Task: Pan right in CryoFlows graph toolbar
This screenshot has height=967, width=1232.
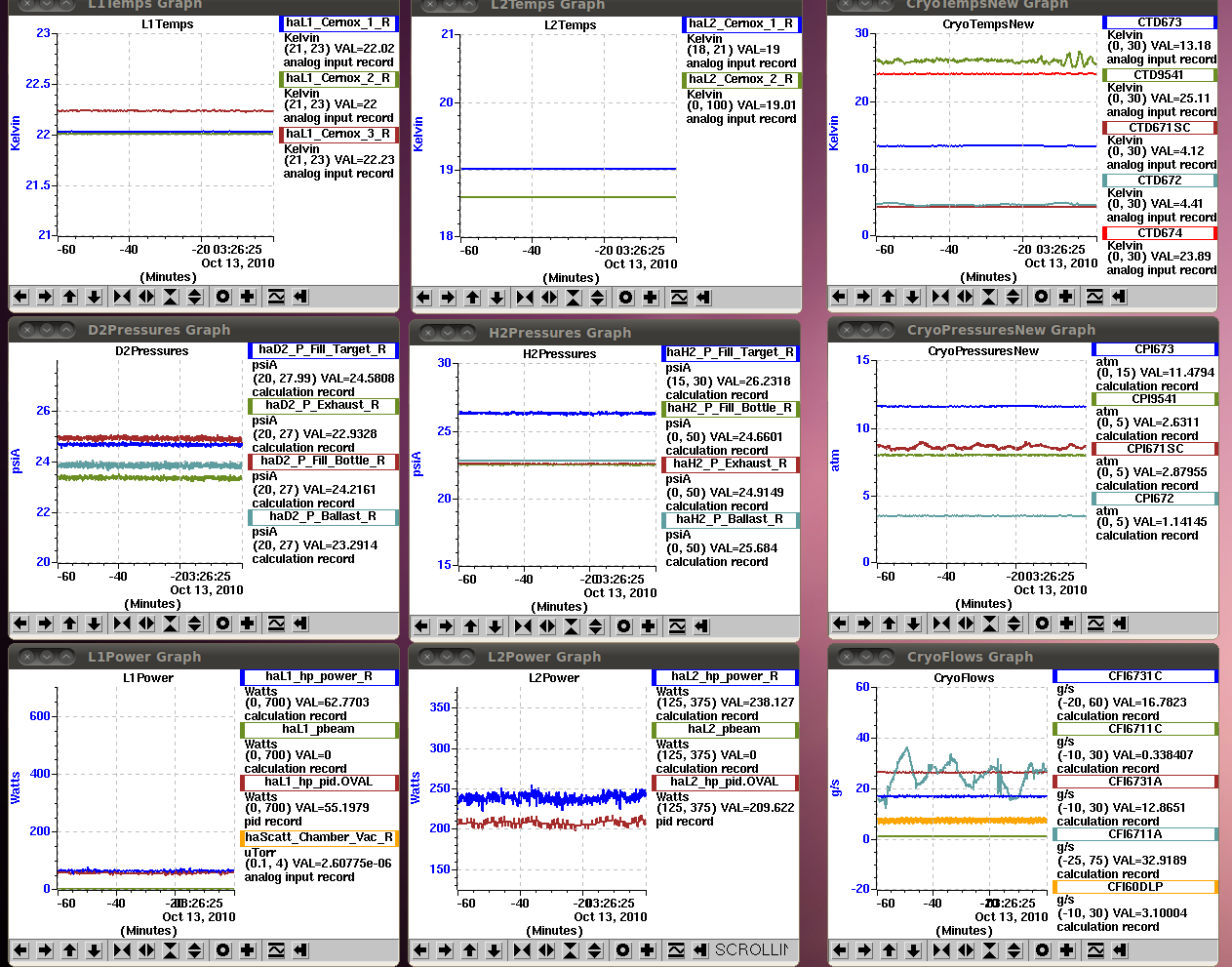Action: pos(864,950)
